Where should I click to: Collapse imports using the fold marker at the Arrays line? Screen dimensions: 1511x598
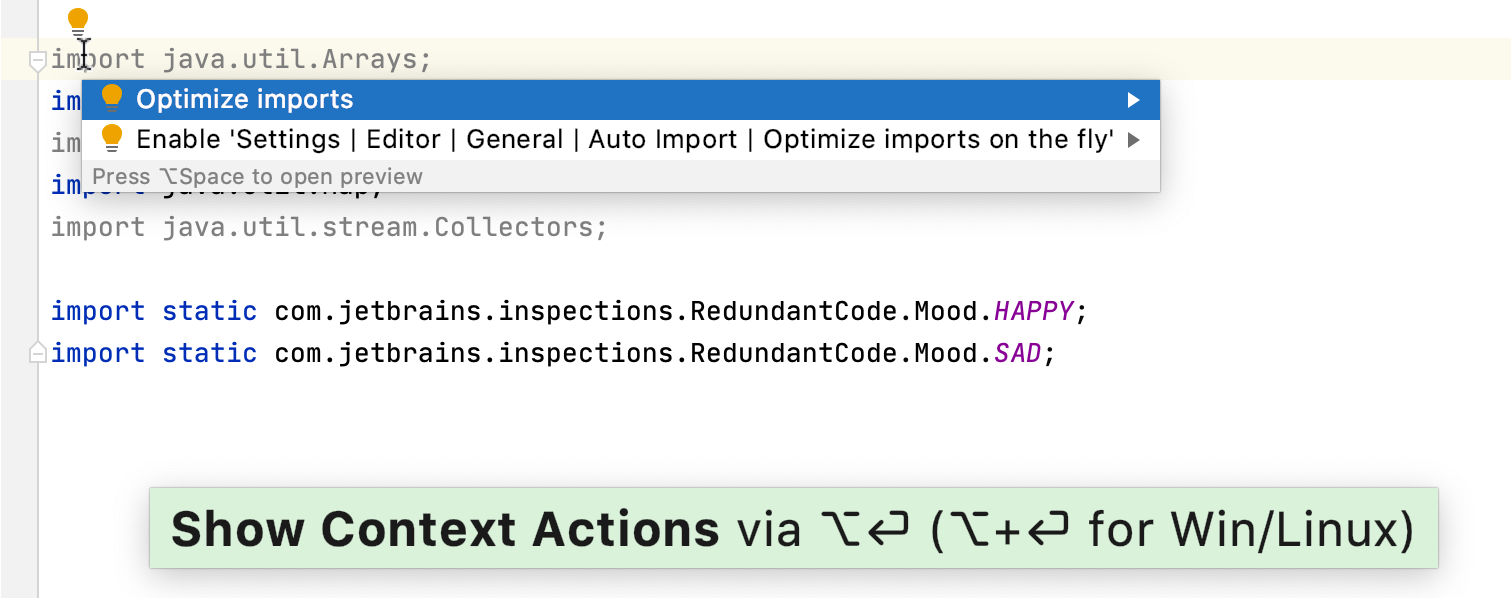click(x=37, y=62)
